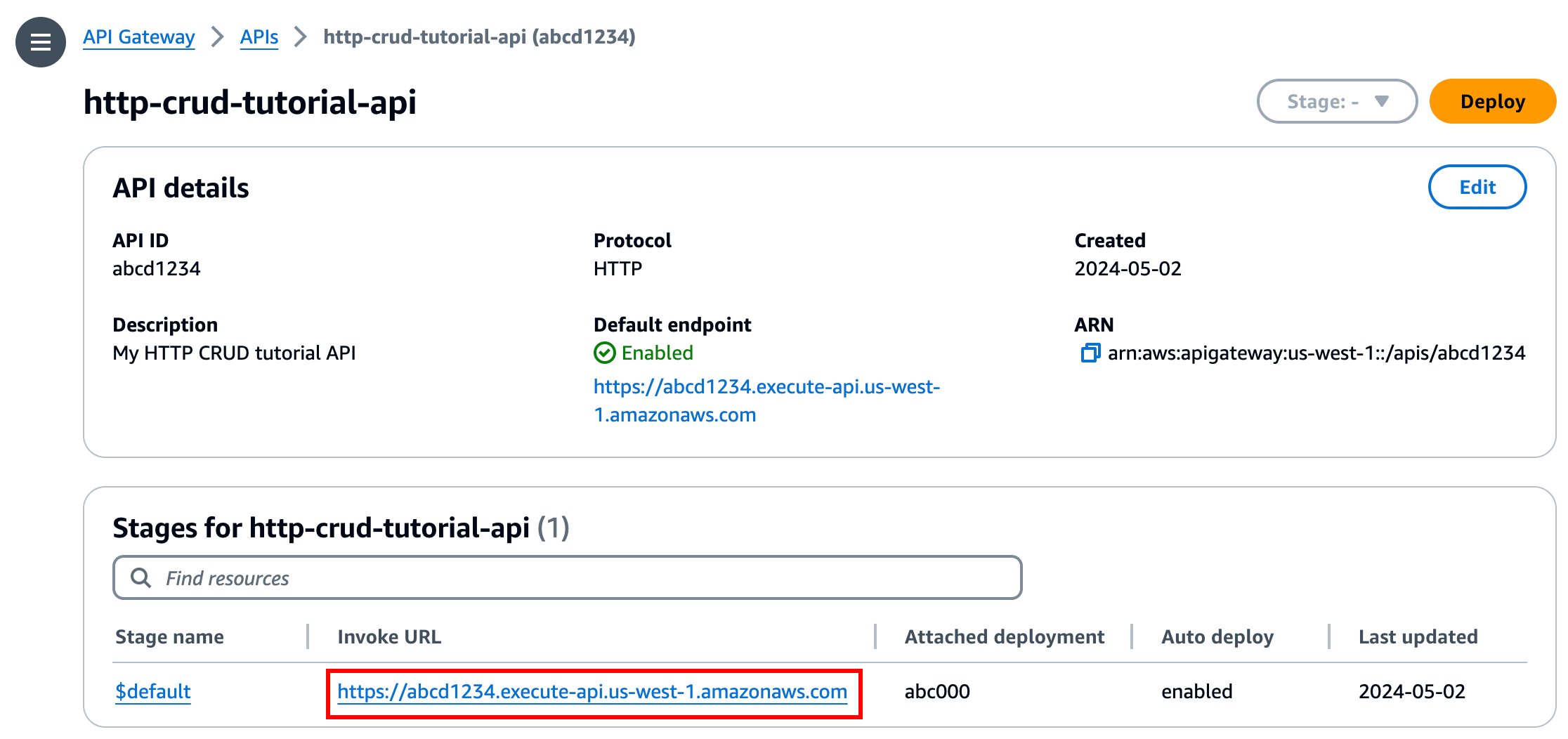
Task: Click the dropdown arrow inside the Stage selector
Action: (x=1381, y=101)
